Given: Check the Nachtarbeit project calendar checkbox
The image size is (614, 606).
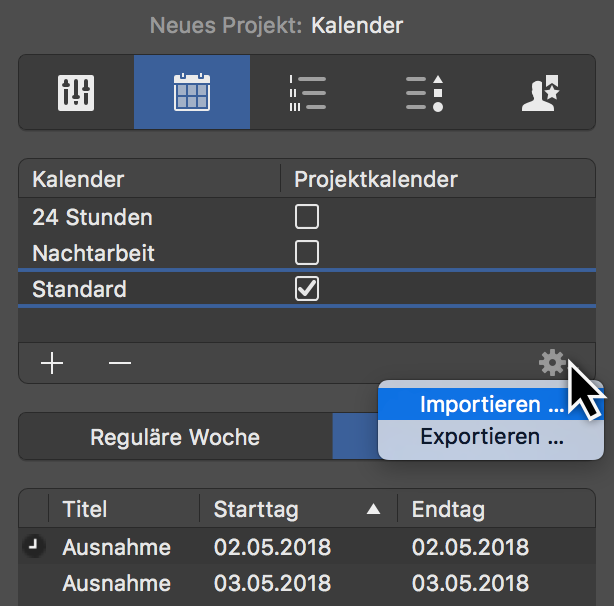Looking at the screenshot, I should pyautogui.click(x=307, y=251).
